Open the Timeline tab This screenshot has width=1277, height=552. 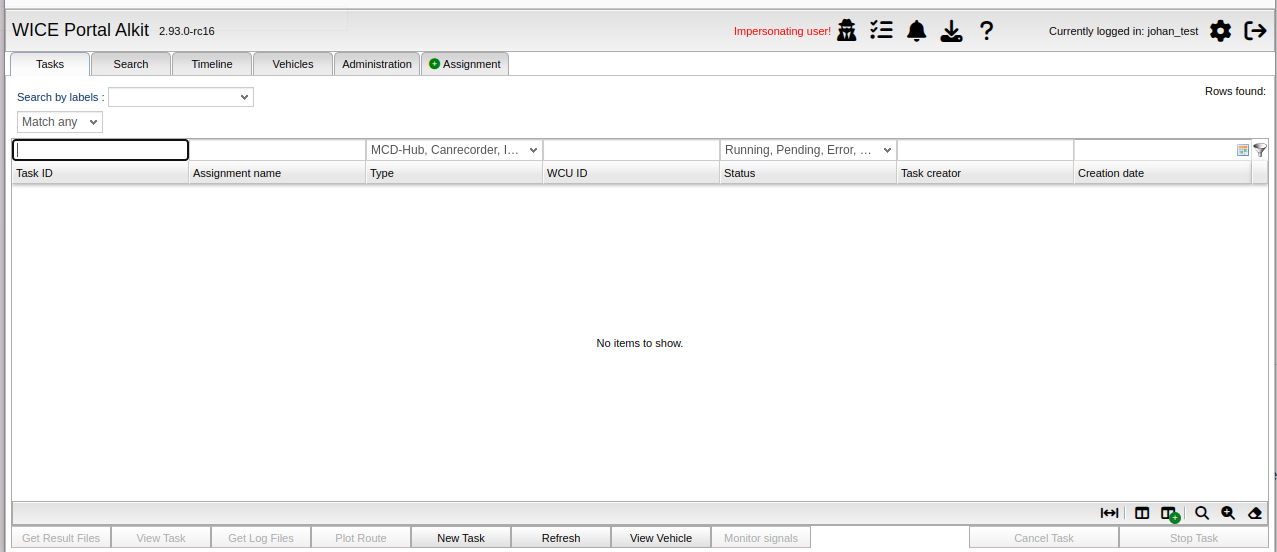(x=212, y=64)
